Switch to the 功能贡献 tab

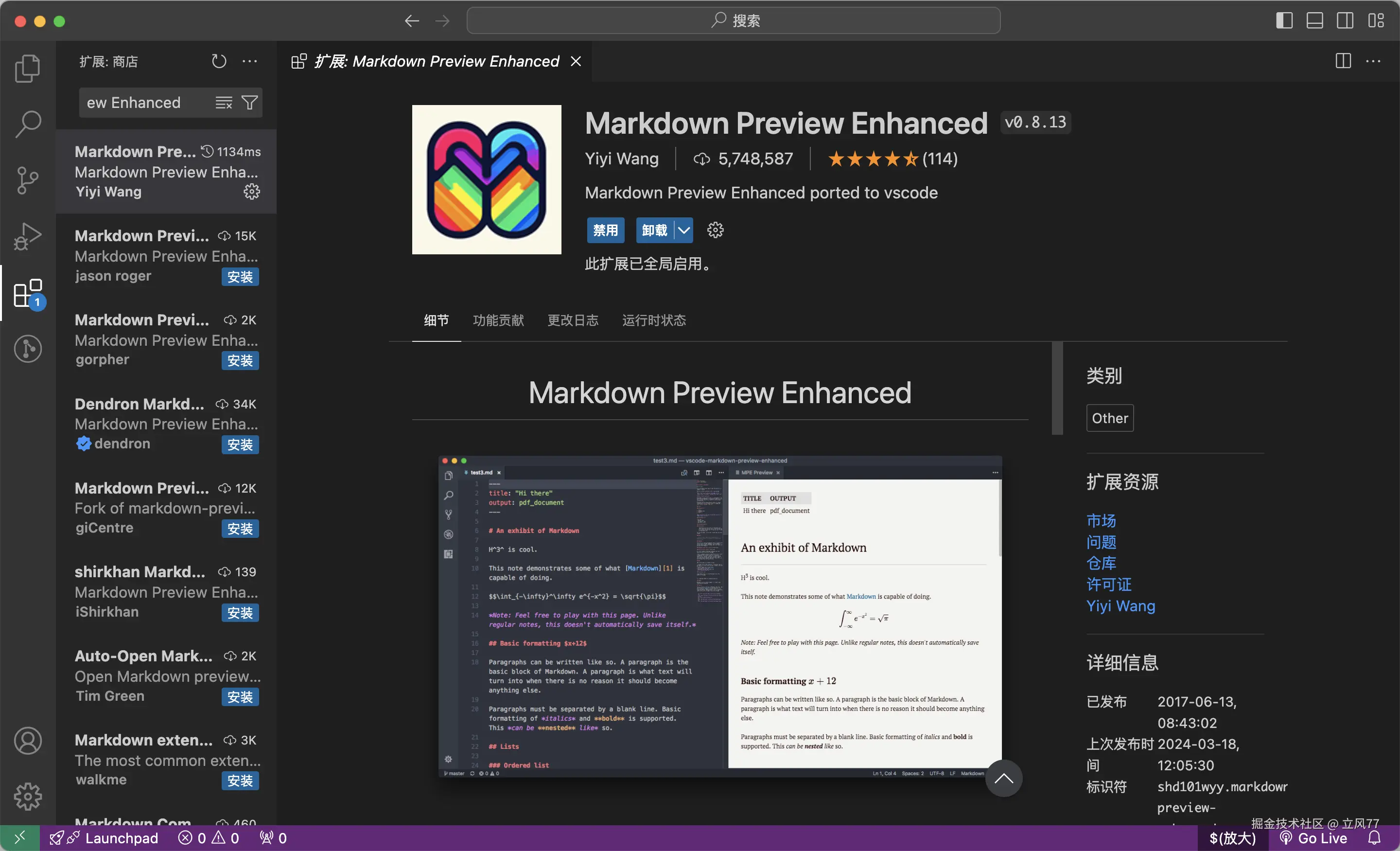pos(498,320)
